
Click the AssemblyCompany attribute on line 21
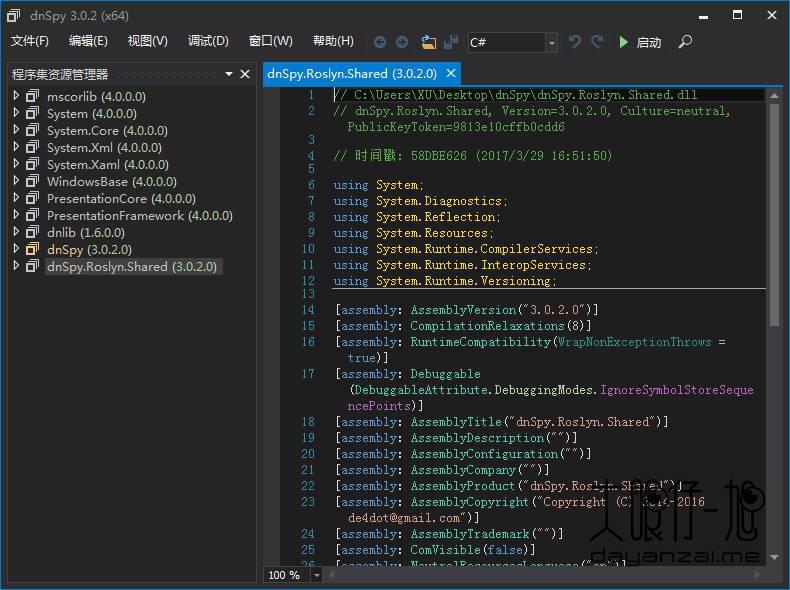point(463,470)
